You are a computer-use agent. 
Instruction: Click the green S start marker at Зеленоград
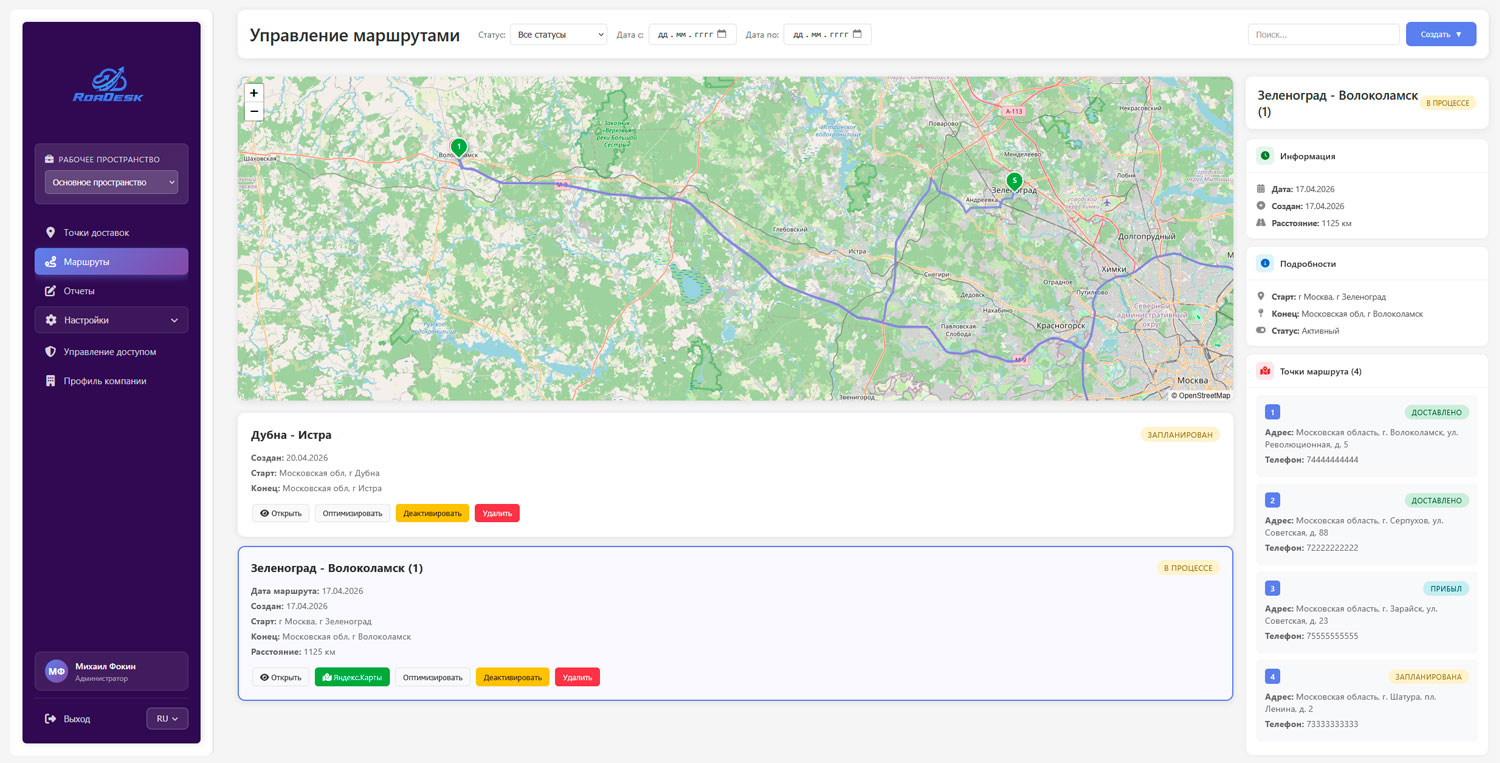[x=1014, y=182]
